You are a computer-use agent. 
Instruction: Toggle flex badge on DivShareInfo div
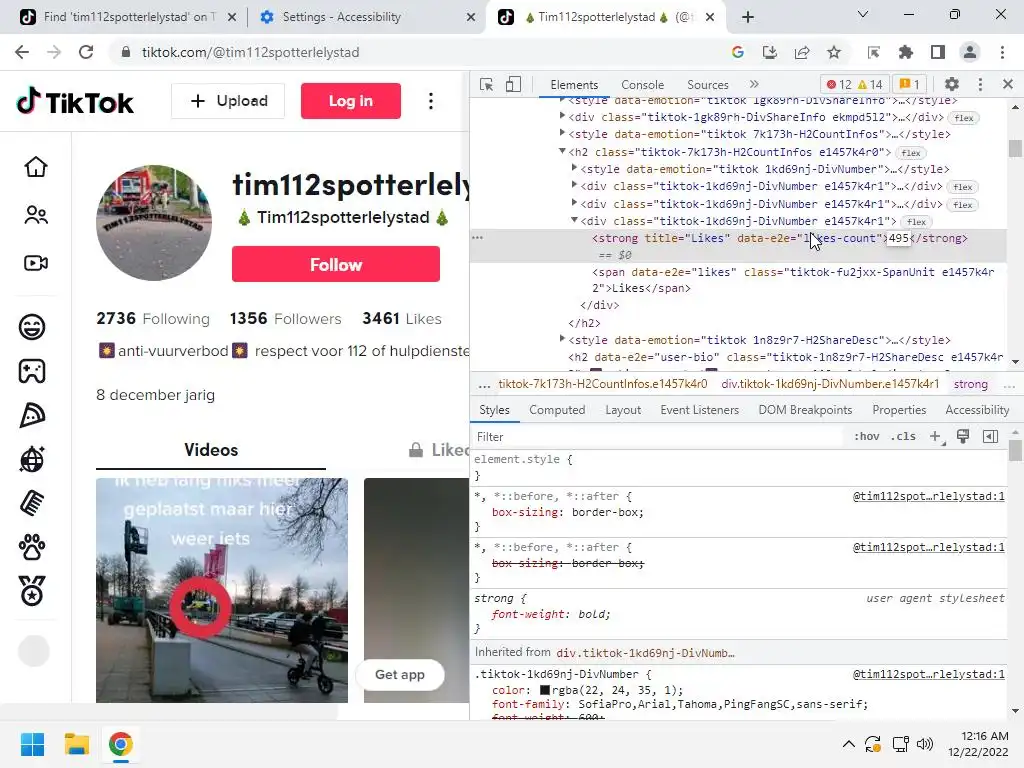[x=964, y=118]
